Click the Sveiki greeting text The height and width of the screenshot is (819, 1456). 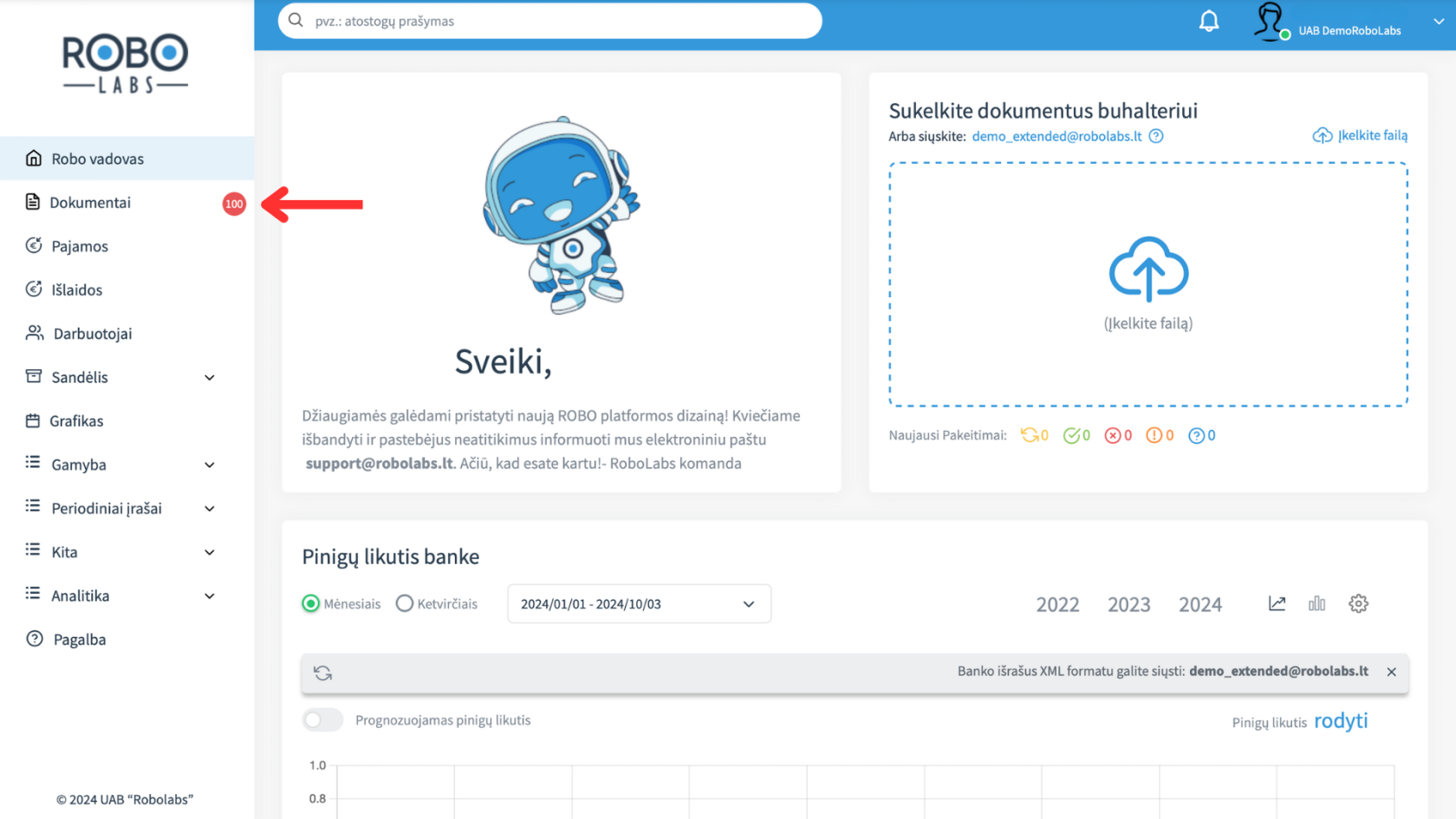504,362
